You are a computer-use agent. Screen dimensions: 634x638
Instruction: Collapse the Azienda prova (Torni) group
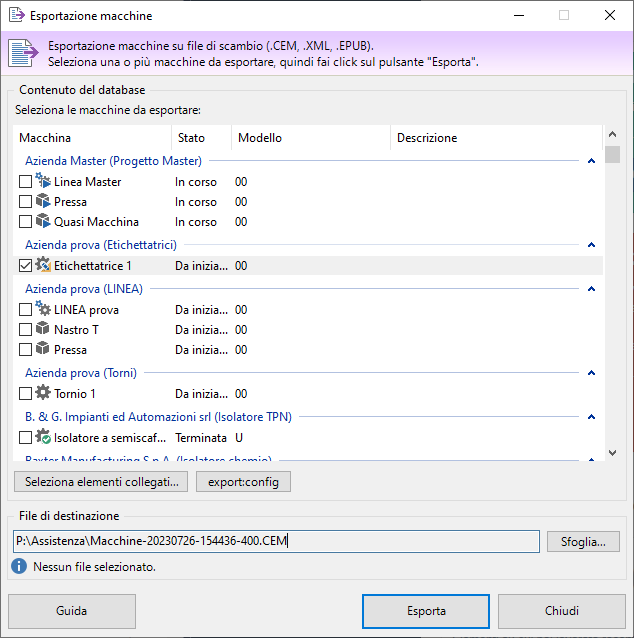[591, 373]
